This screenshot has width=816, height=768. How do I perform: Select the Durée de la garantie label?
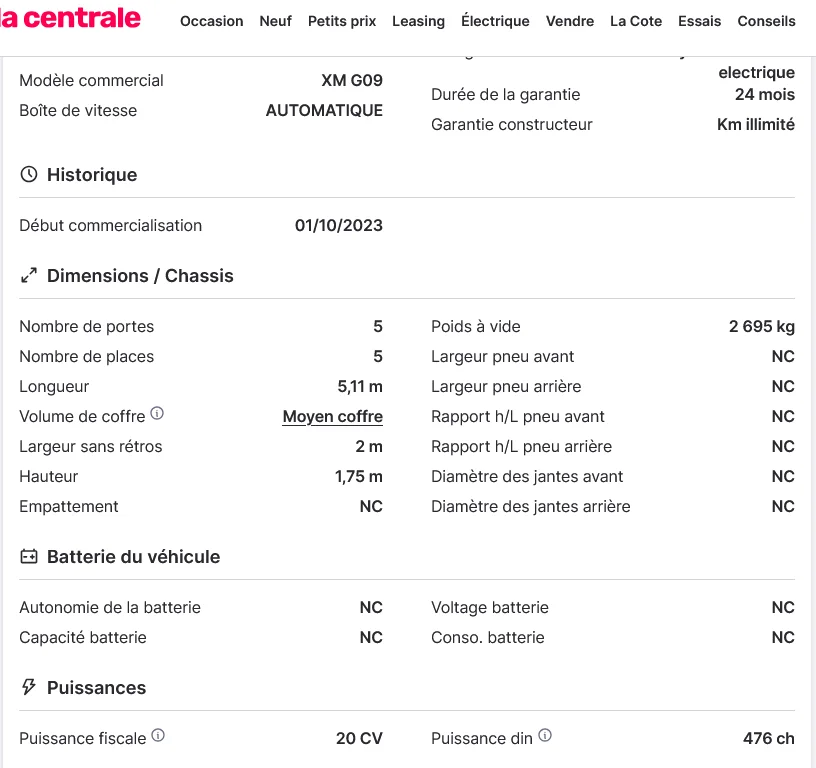pyautogui.click(x=506, y=95)
